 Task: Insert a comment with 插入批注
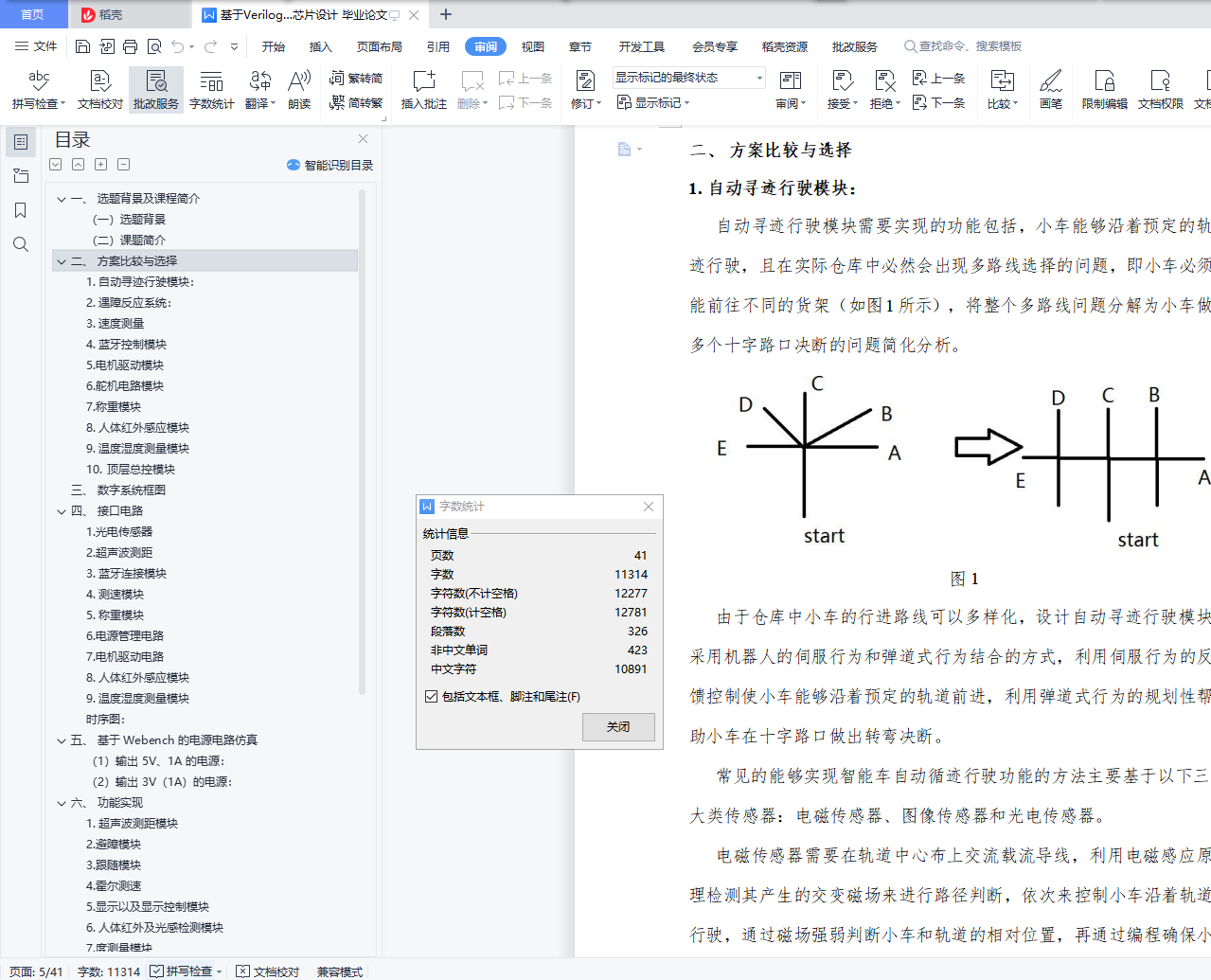tap(423, 90)
